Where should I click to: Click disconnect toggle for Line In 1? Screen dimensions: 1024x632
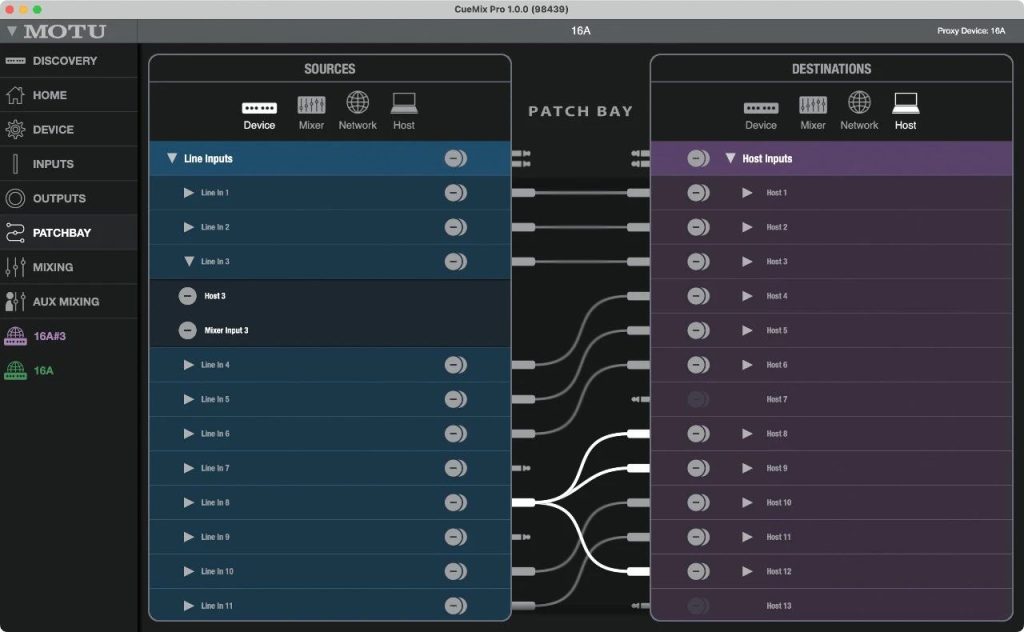pyautogui.click(x=455, y=193)
